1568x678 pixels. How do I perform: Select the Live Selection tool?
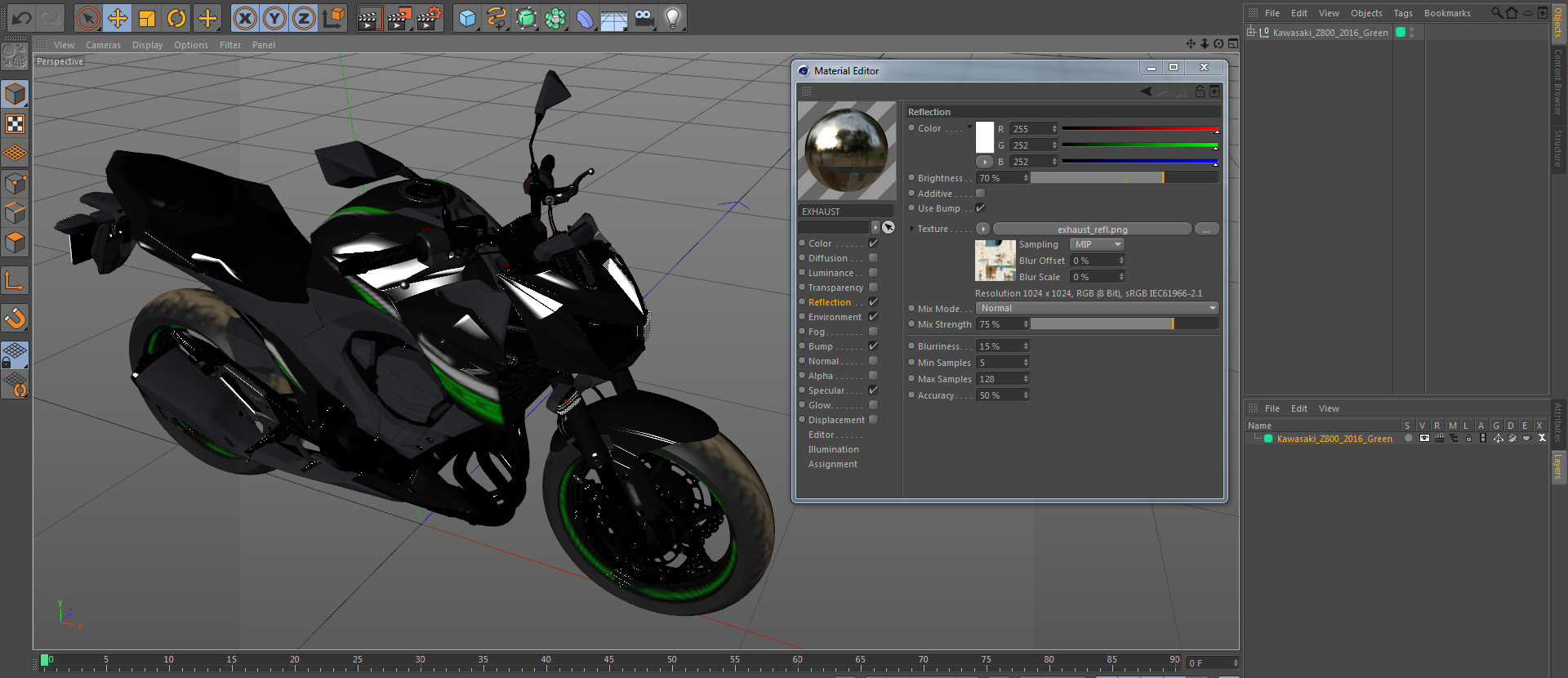tap(88, 17)
